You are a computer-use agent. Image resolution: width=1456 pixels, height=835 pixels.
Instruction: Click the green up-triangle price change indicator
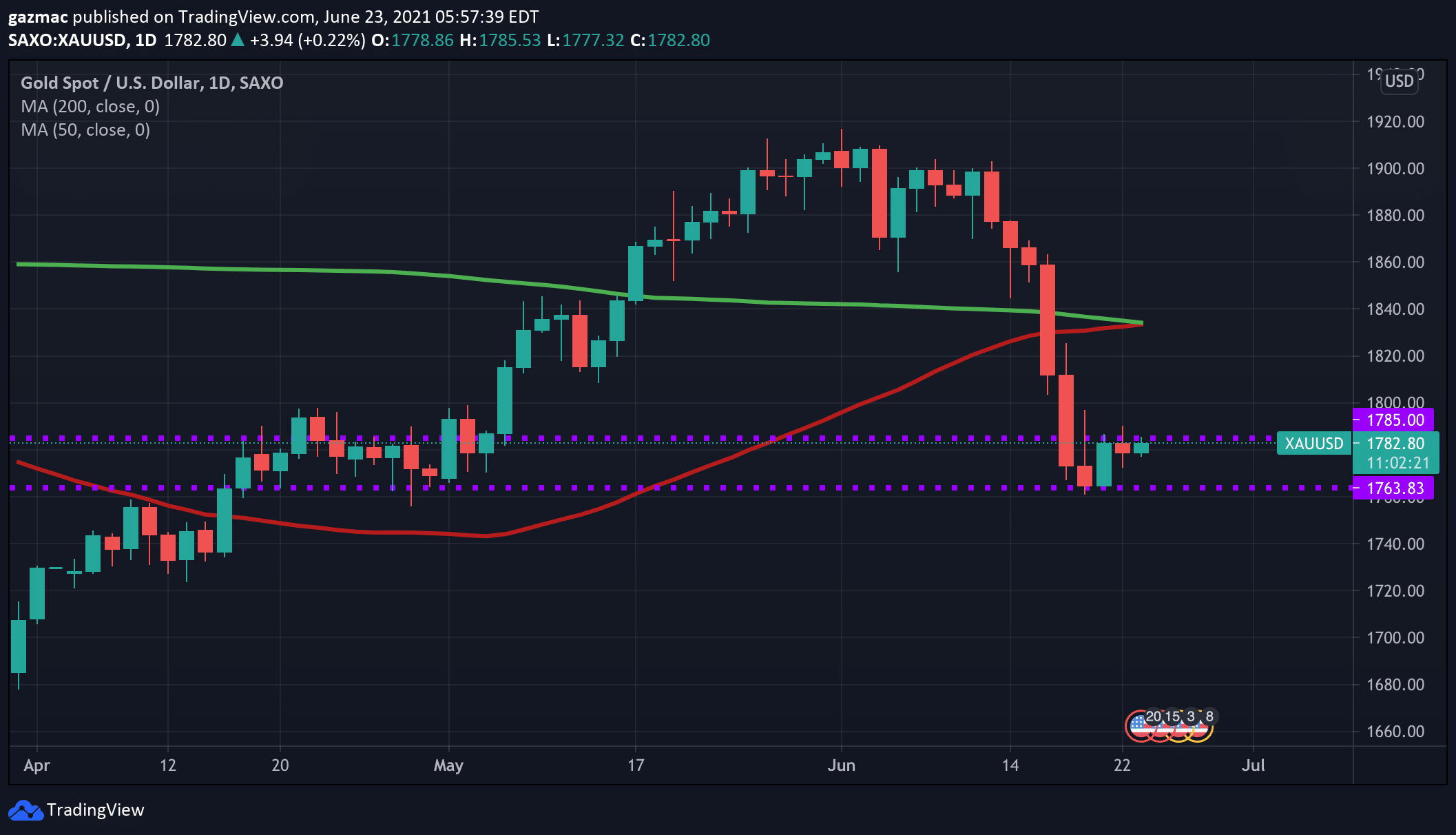238,40
